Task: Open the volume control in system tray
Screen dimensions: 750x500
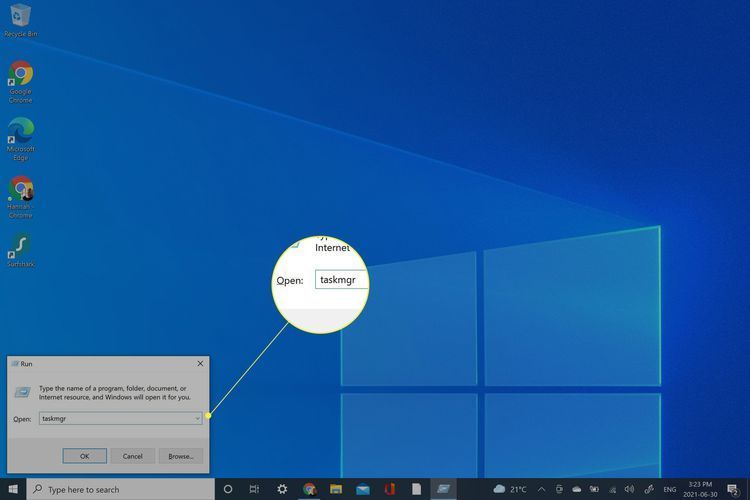Action: (632, 489)
